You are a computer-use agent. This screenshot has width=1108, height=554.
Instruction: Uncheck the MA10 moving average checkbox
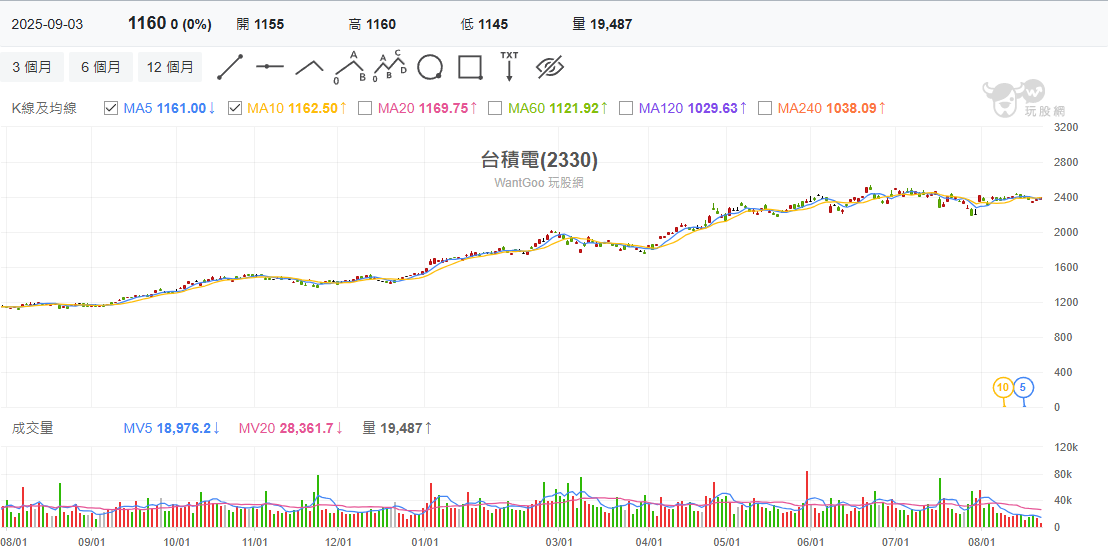coord(235,108)
